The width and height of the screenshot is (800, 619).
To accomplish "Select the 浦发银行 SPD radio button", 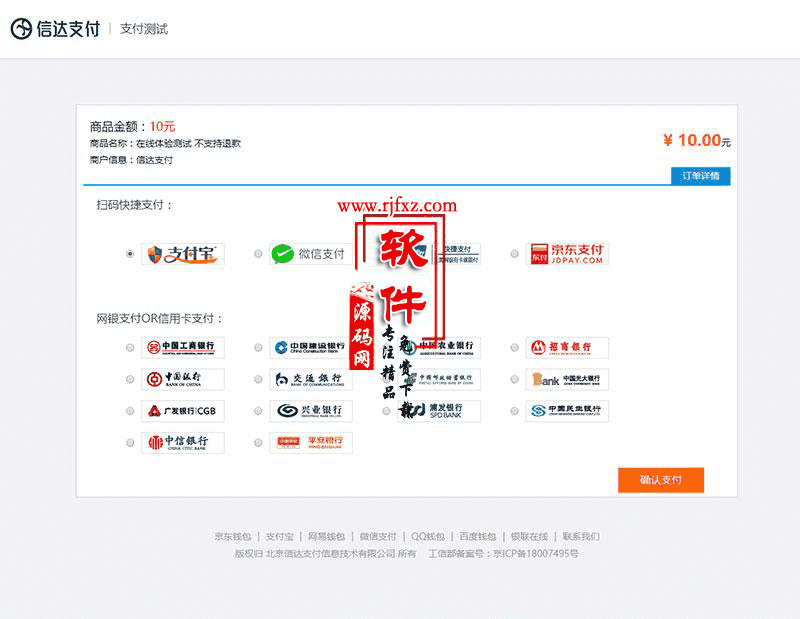I will click(x=386, y=411).
